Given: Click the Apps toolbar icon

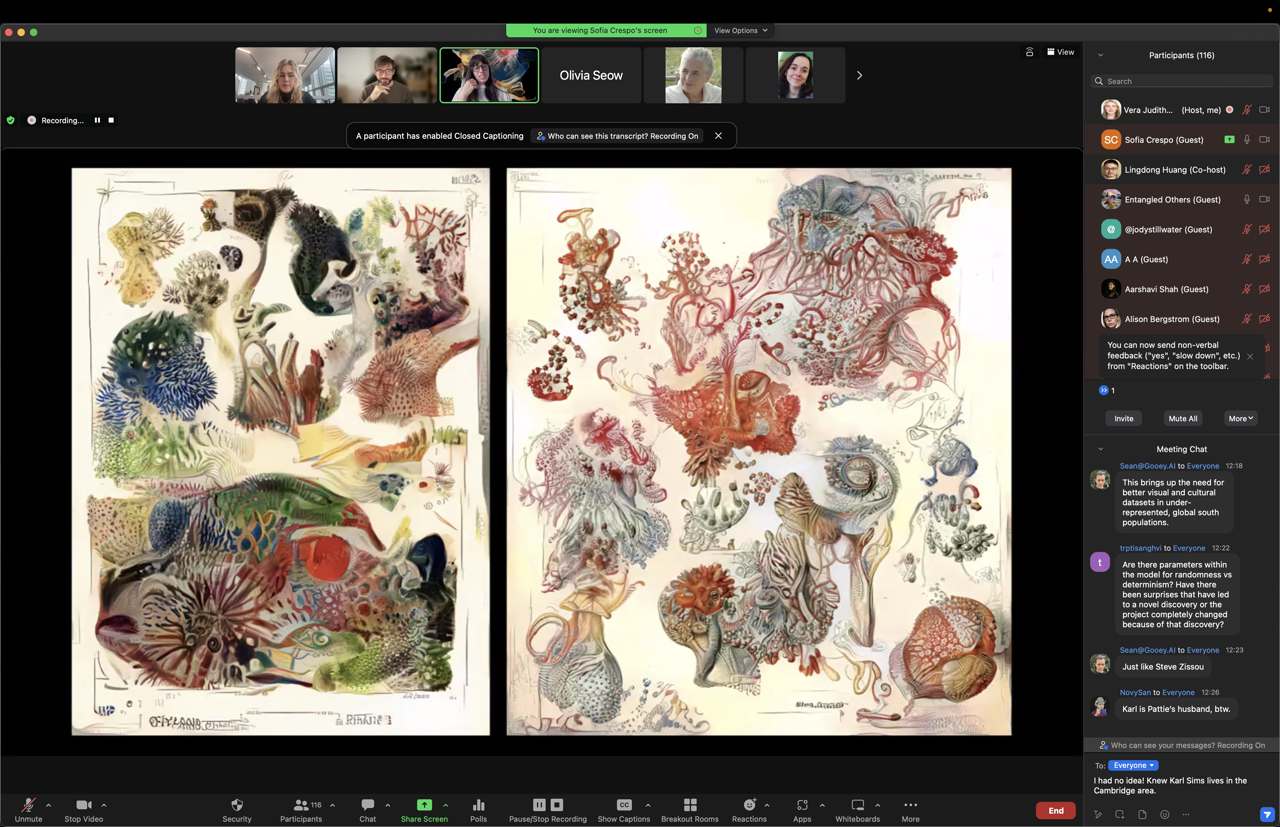Looking at the screenshot, I should click(802, 806).
